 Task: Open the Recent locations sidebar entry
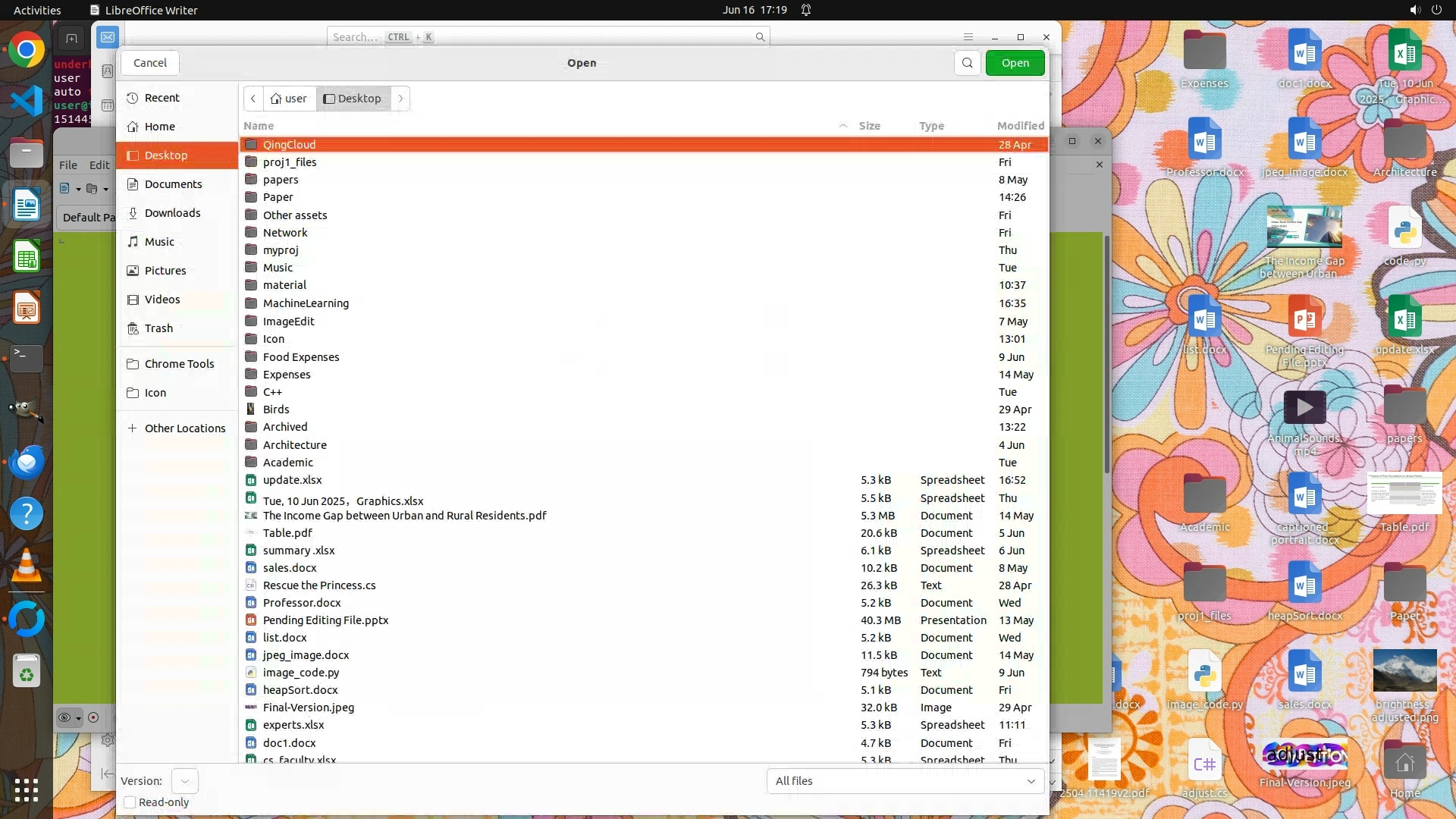point(162,98)
